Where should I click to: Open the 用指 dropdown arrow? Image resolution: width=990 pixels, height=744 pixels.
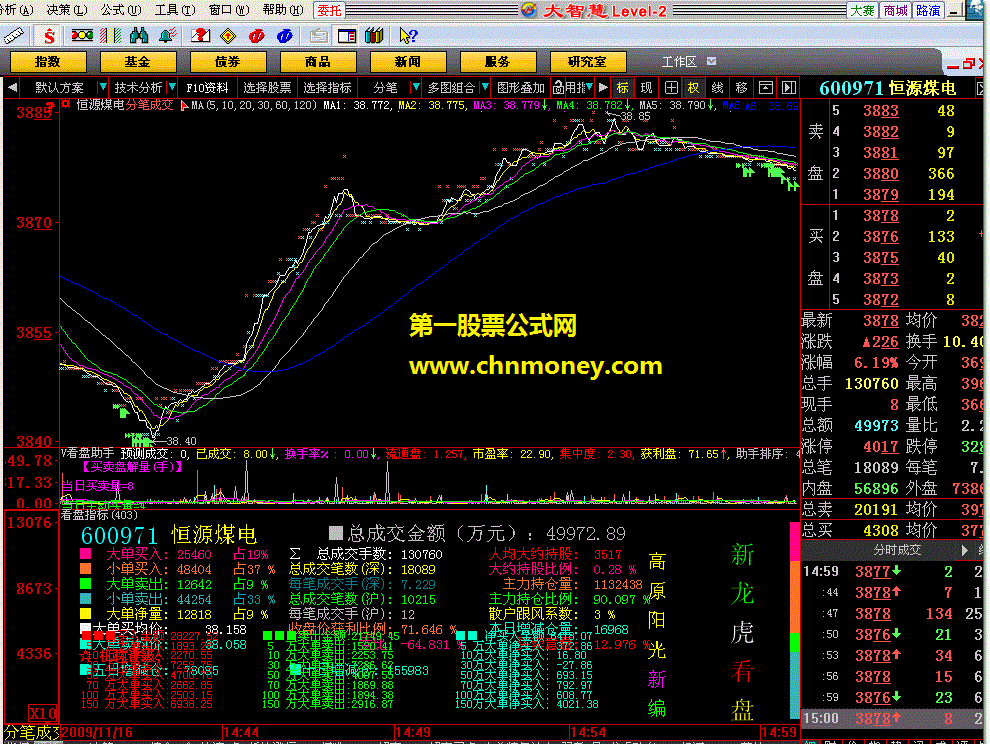(588, 87)
